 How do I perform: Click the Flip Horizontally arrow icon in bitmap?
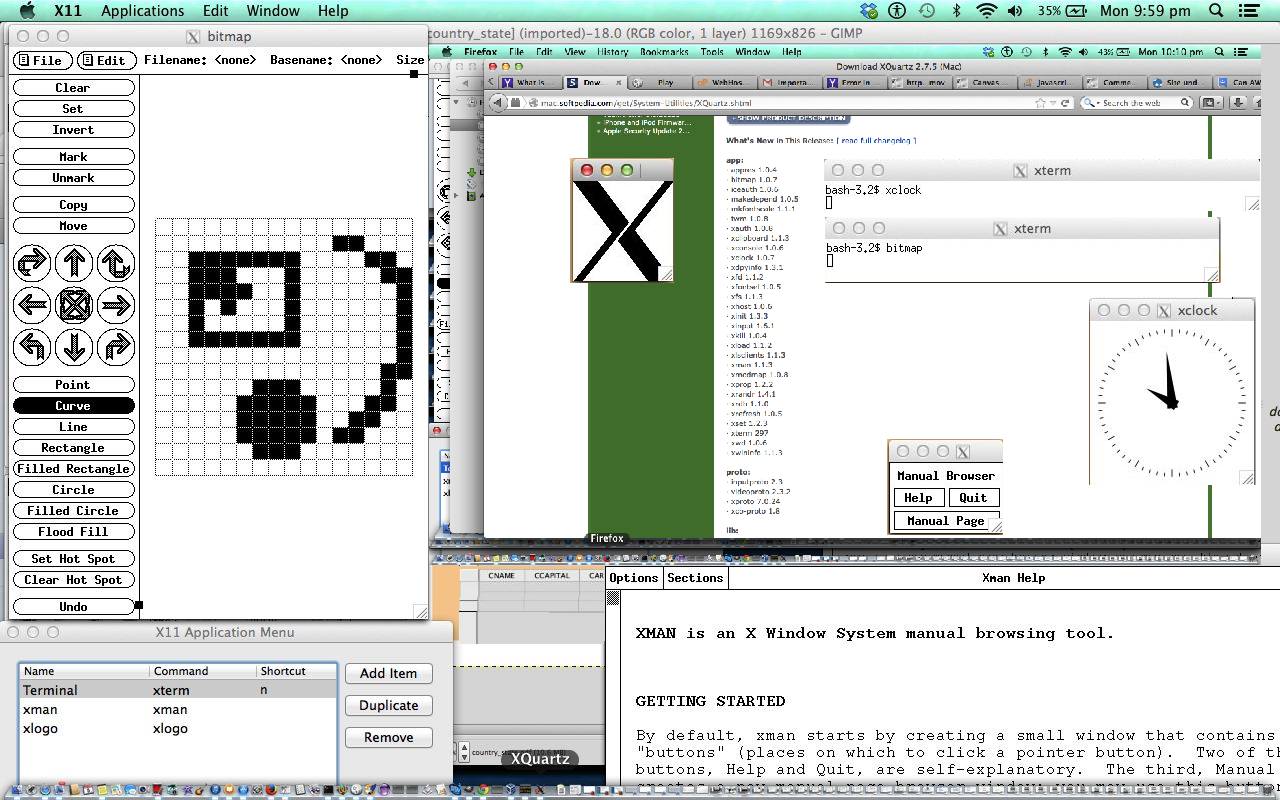32,263
